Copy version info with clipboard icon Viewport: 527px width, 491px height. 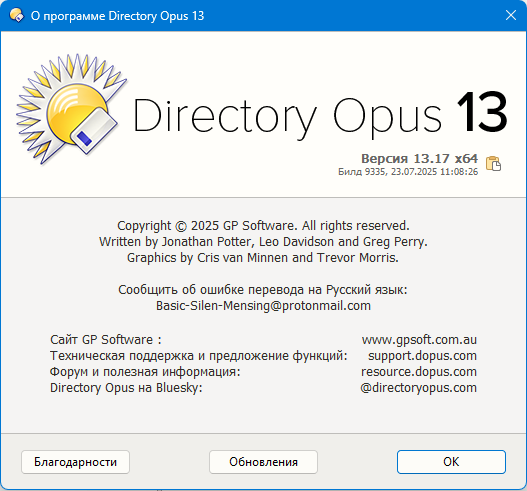point(493,164)
